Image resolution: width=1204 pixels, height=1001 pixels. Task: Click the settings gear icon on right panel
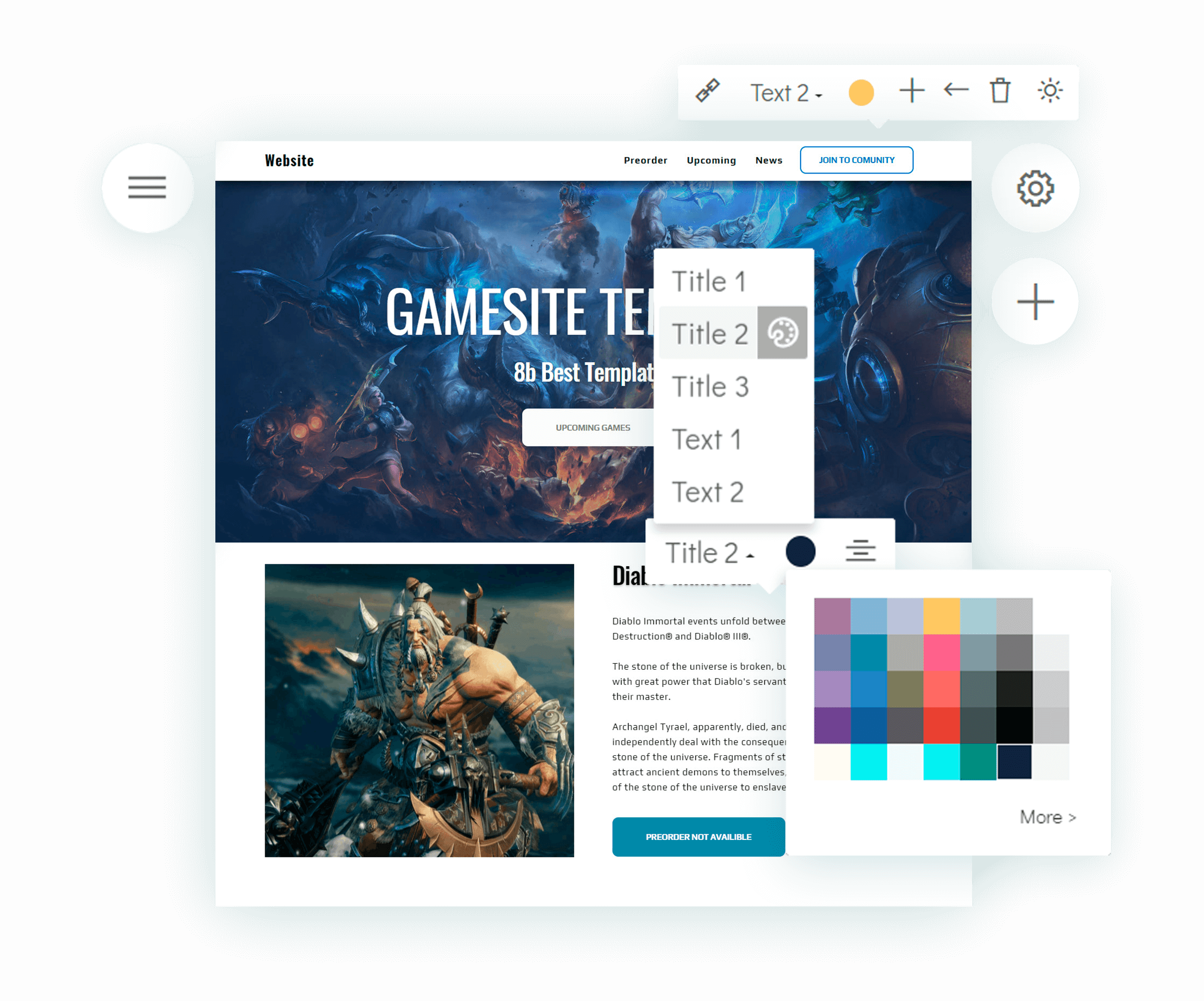tap(1036, 189)
